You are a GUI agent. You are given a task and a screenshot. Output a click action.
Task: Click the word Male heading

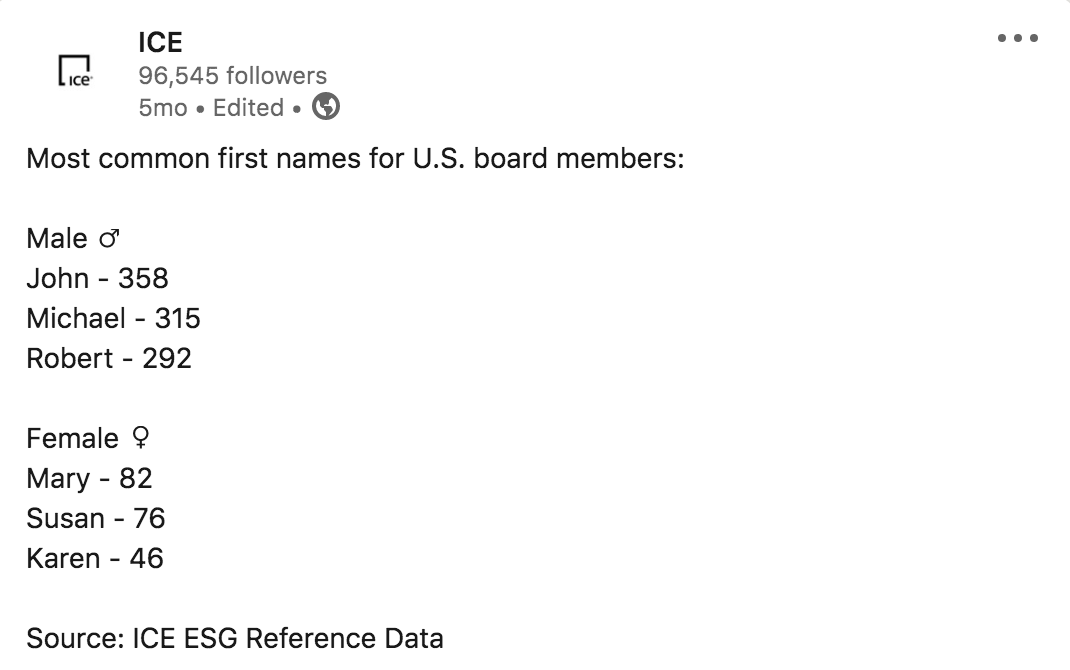pos(57,239)
